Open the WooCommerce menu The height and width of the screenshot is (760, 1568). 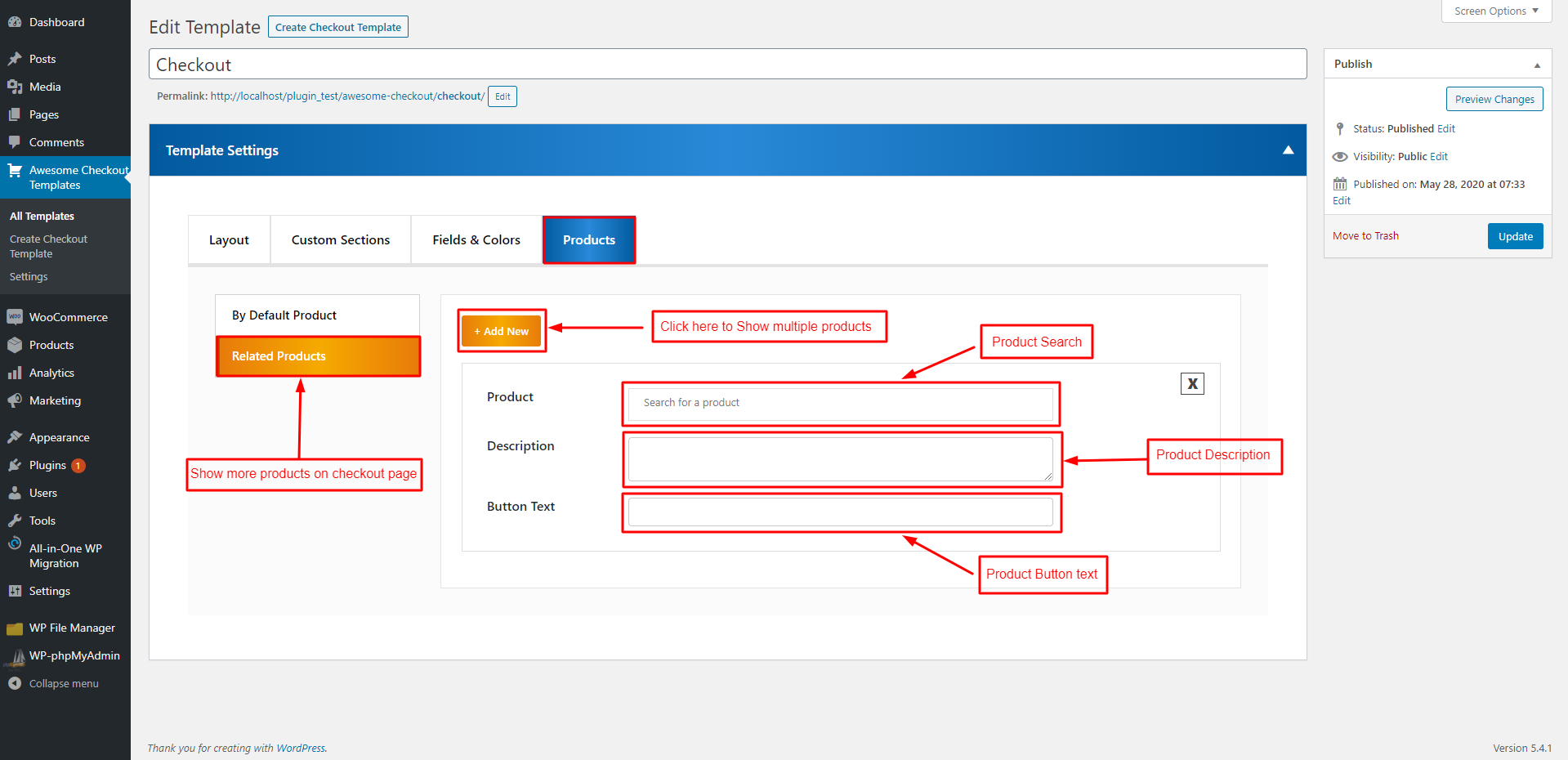[65, 317]
